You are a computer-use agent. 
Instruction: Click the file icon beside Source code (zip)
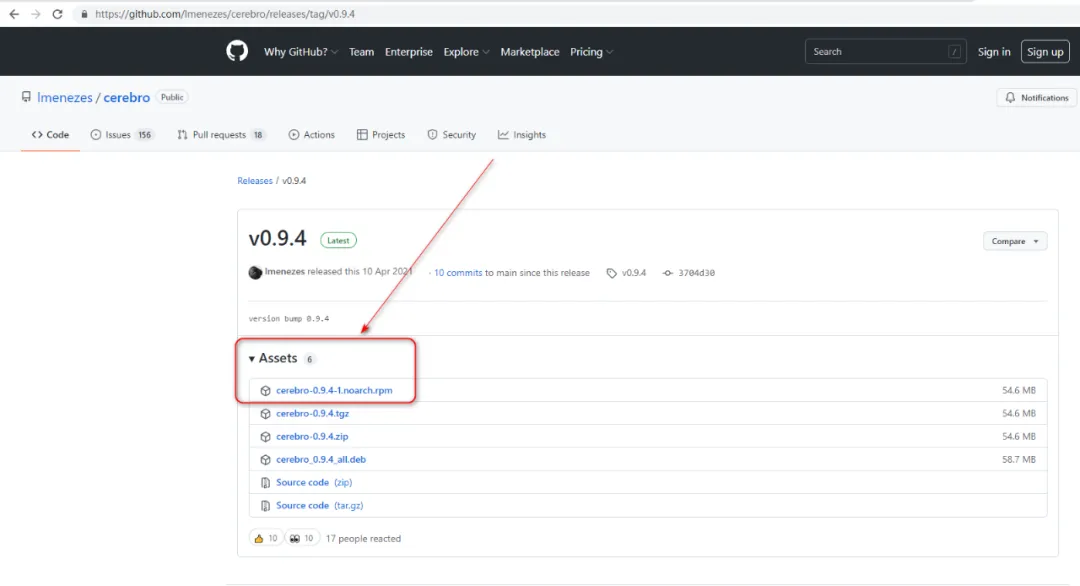(265, 483)
